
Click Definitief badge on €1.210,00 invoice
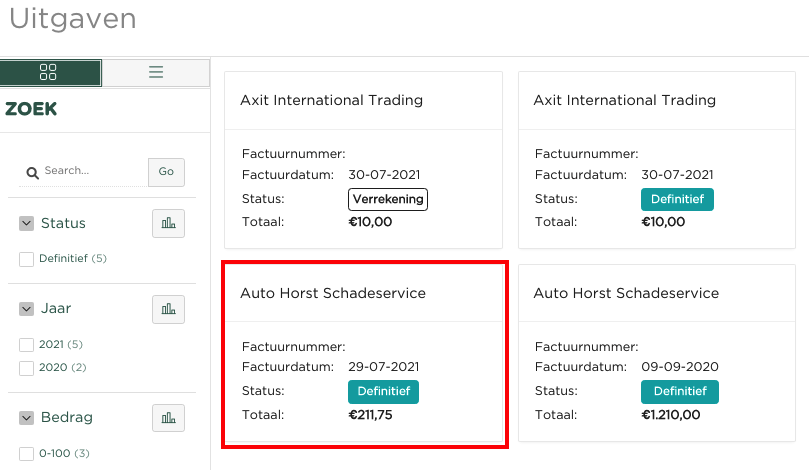[x=679, y=391]
